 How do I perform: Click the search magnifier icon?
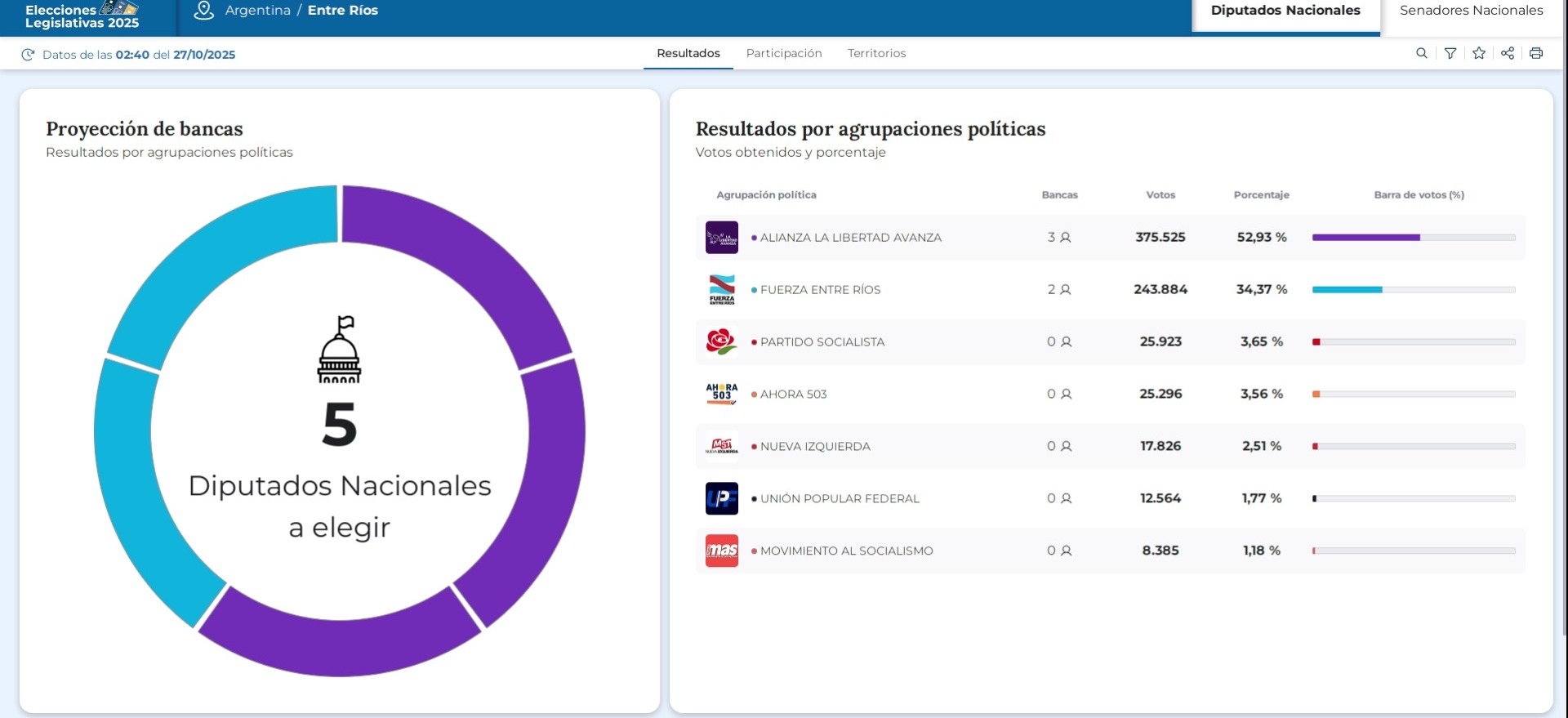point(1421,53)
